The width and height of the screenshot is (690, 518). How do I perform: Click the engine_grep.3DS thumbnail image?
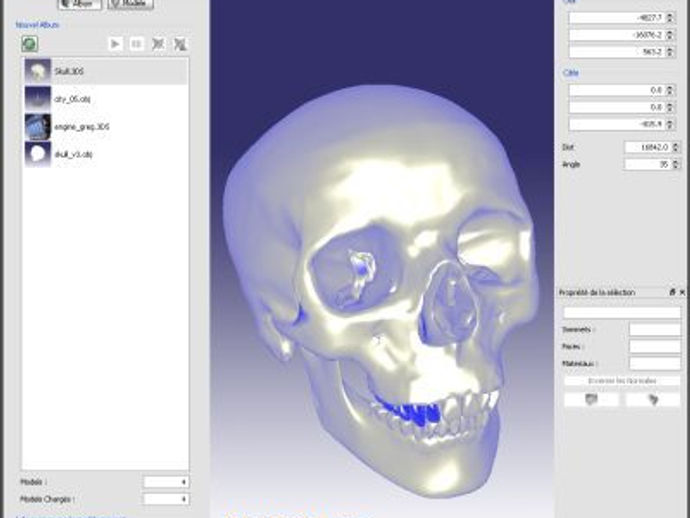coord(38,127)
